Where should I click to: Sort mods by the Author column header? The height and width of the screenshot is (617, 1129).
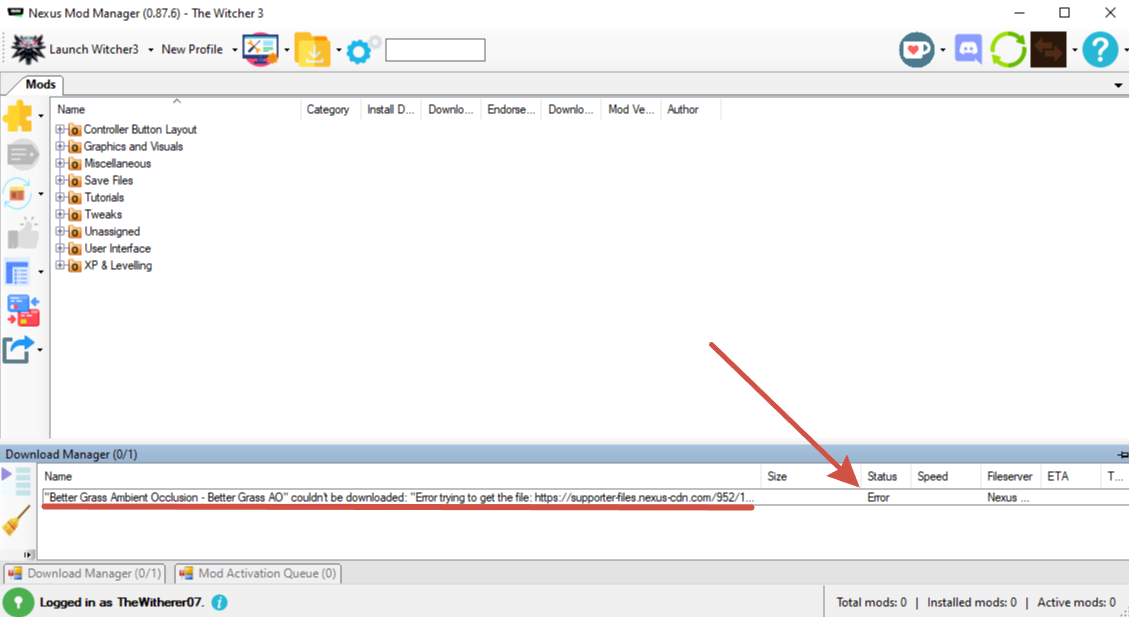click(691, 109)
